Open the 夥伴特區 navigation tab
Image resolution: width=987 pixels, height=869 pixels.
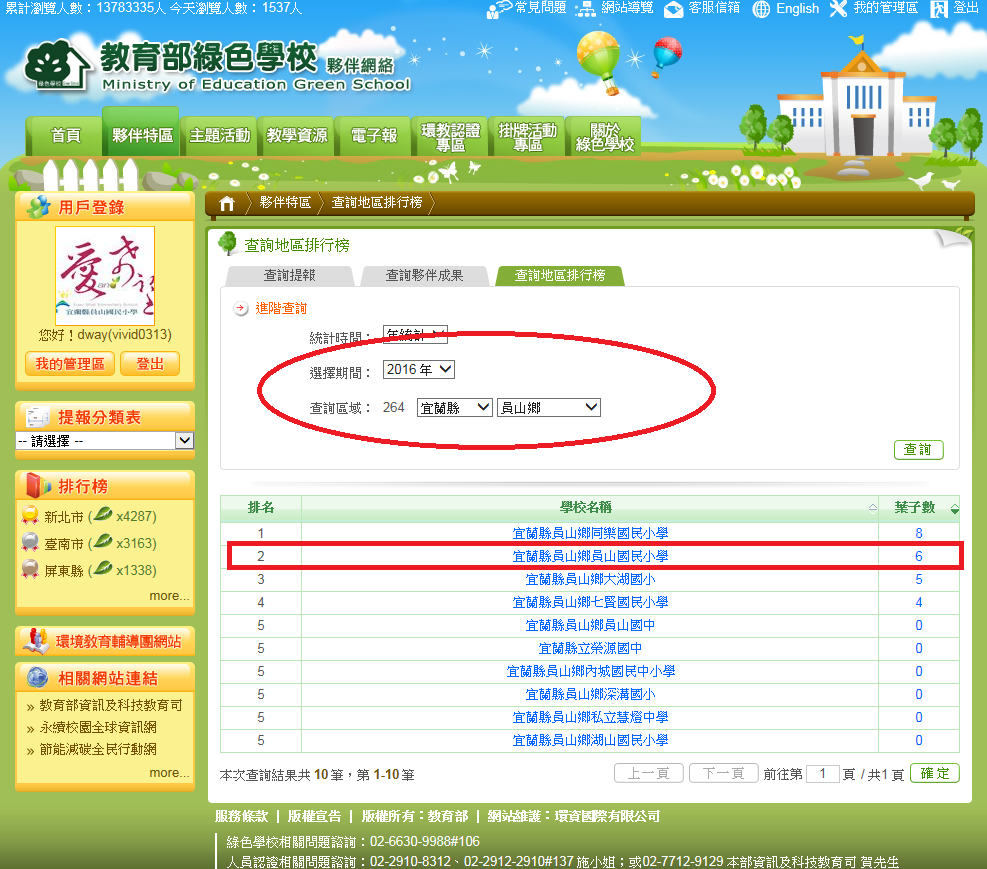142,133
